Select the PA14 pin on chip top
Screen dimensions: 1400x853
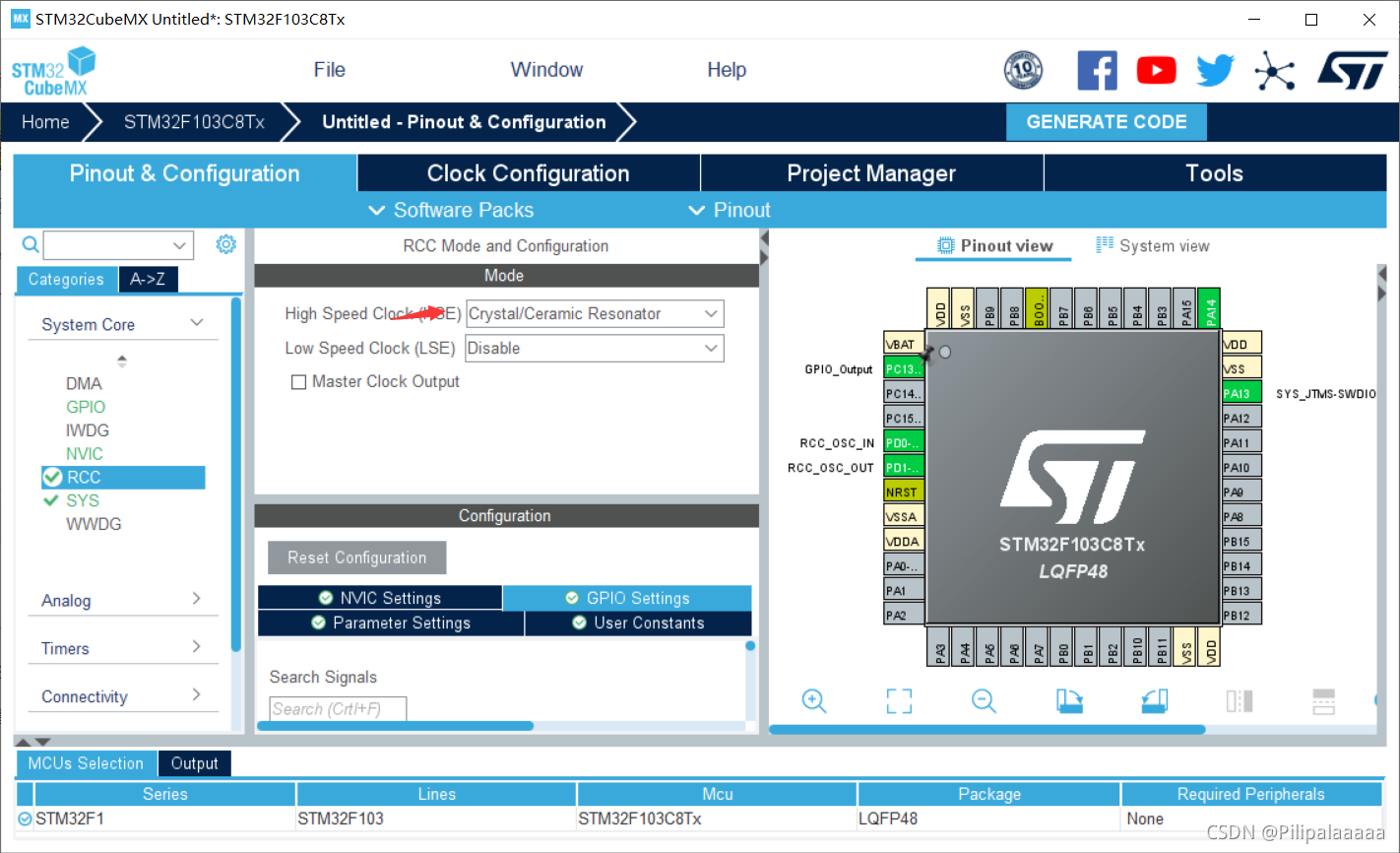pos(1210,308)
